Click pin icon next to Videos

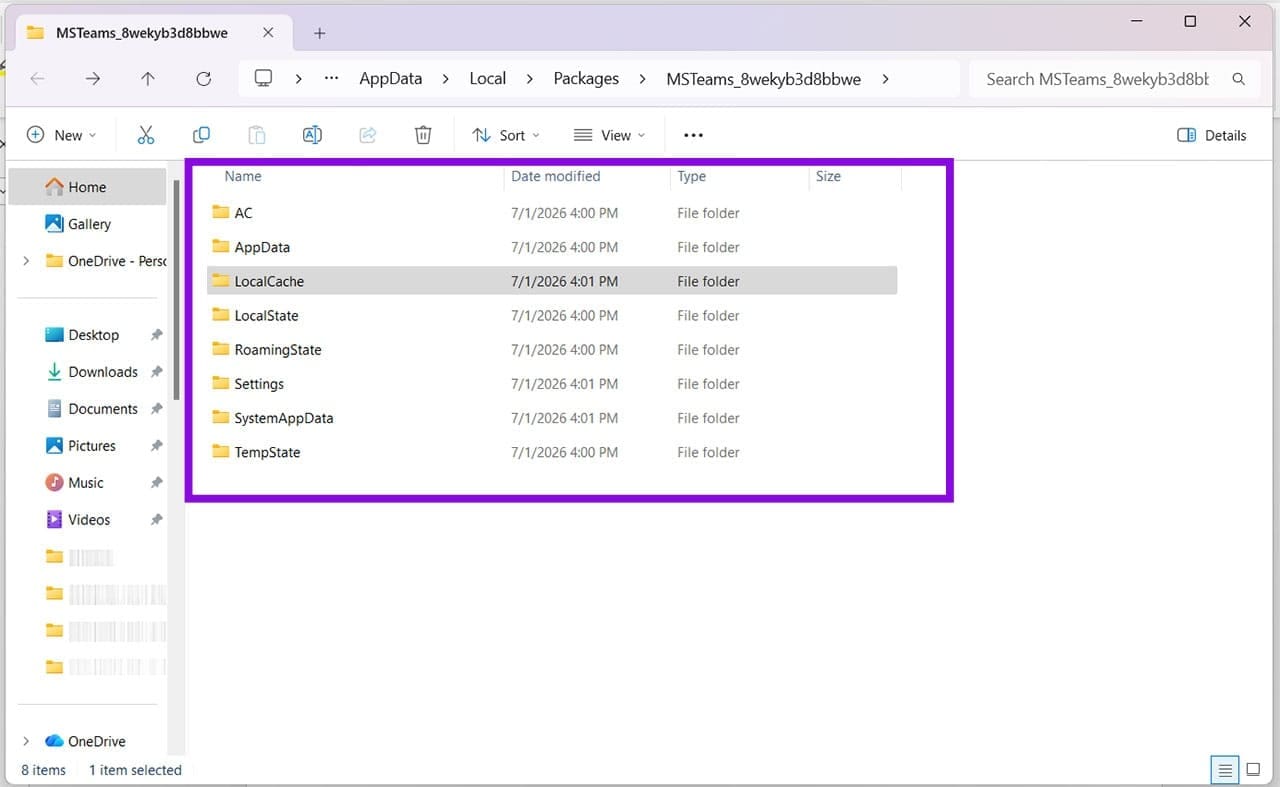(156, 520)
